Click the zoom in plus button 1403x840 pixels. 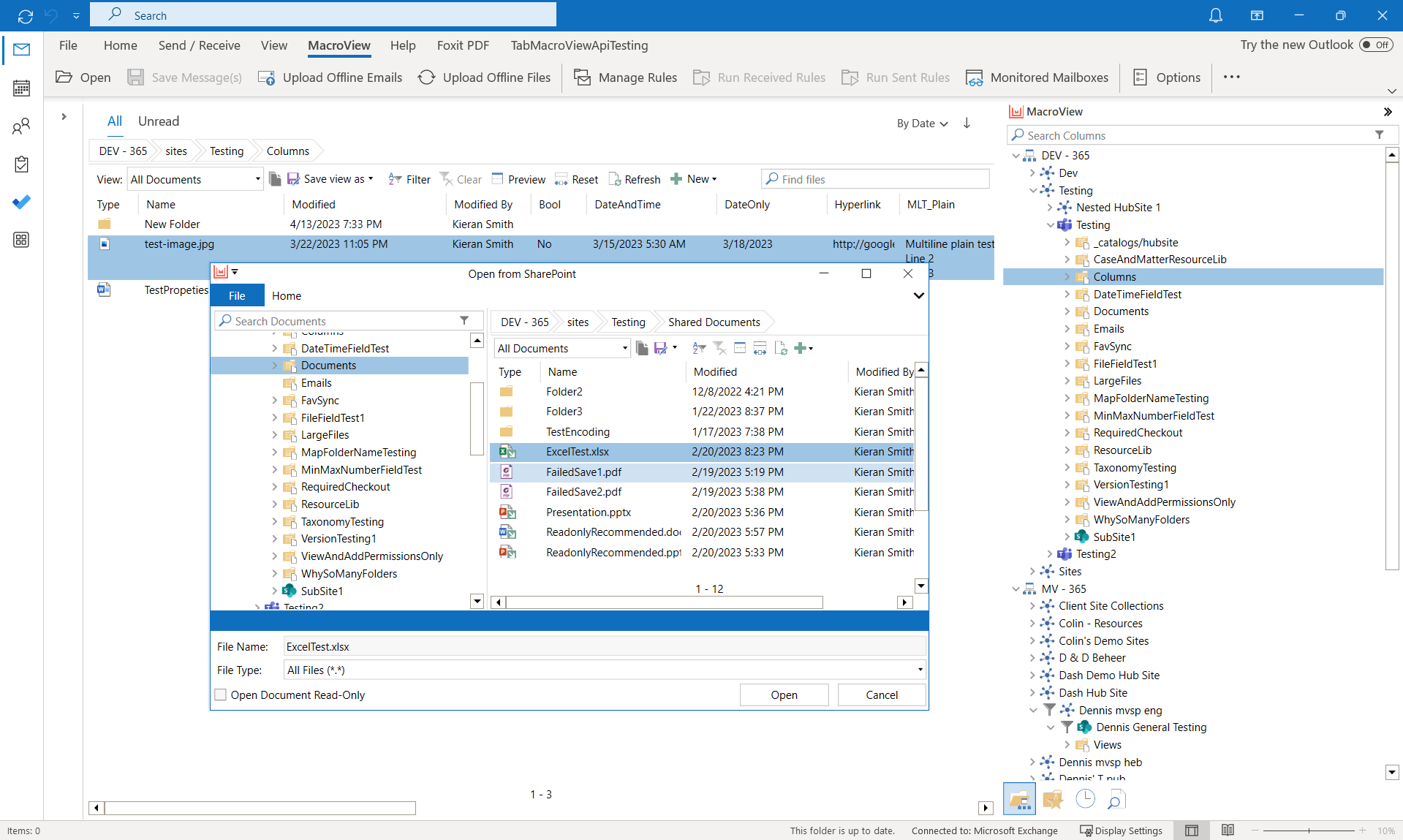(1363, 830)
